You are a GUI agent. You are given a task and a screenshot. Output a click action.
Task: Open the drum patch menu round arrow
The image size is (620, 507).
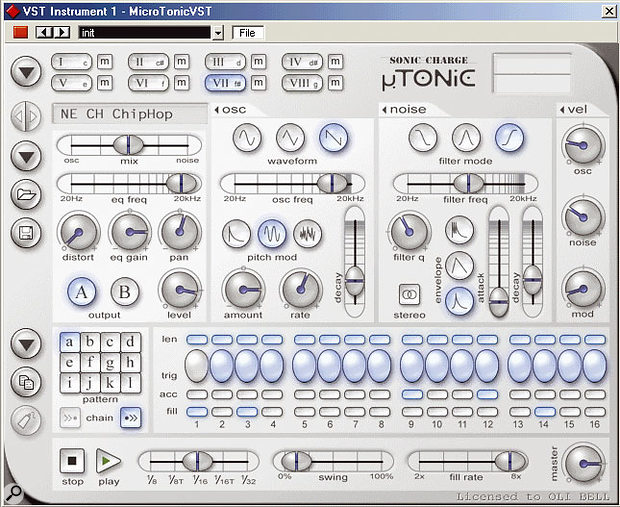point(26,156)
